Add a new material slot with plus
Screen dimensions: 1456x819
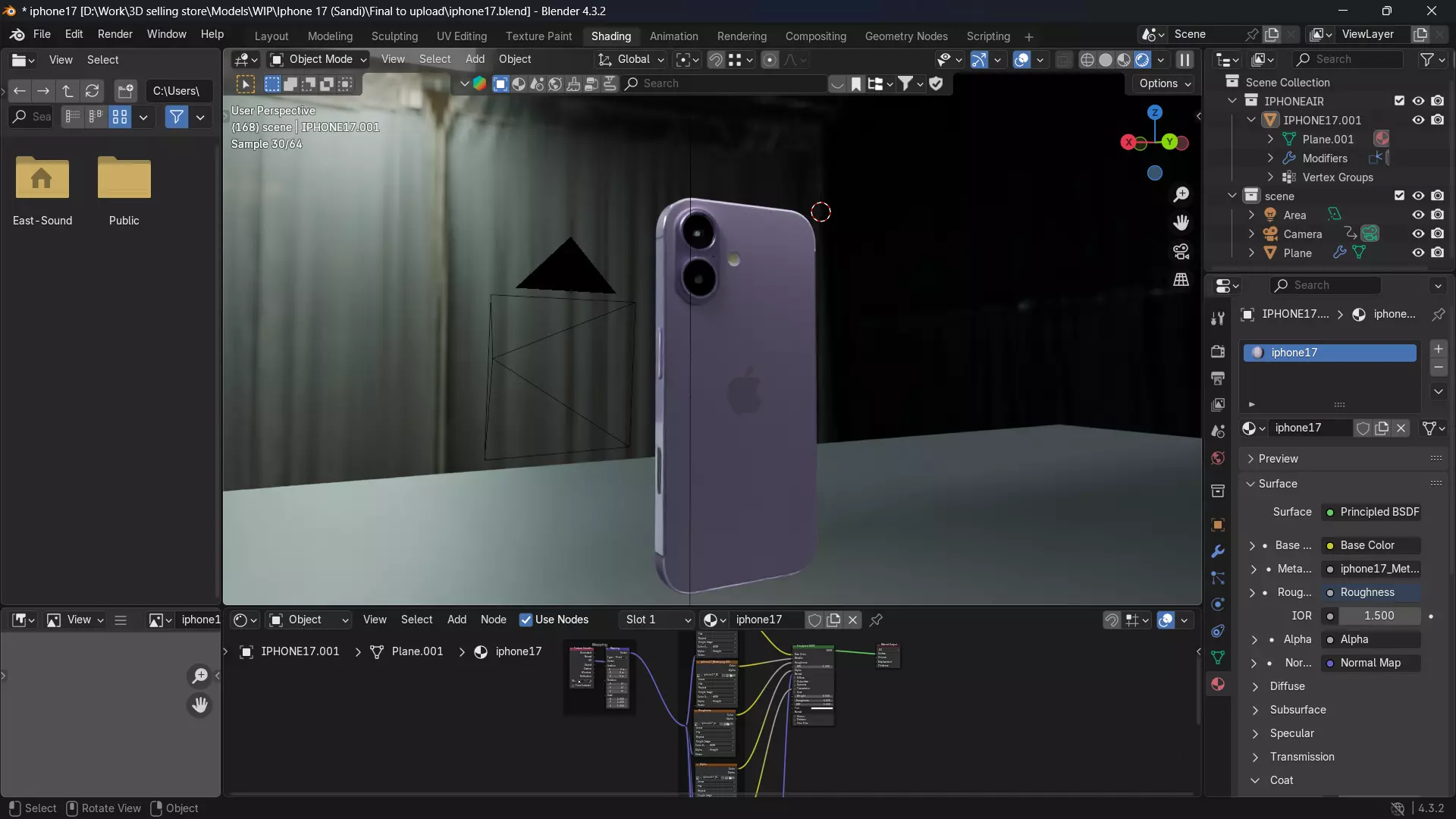[1439, 349]
